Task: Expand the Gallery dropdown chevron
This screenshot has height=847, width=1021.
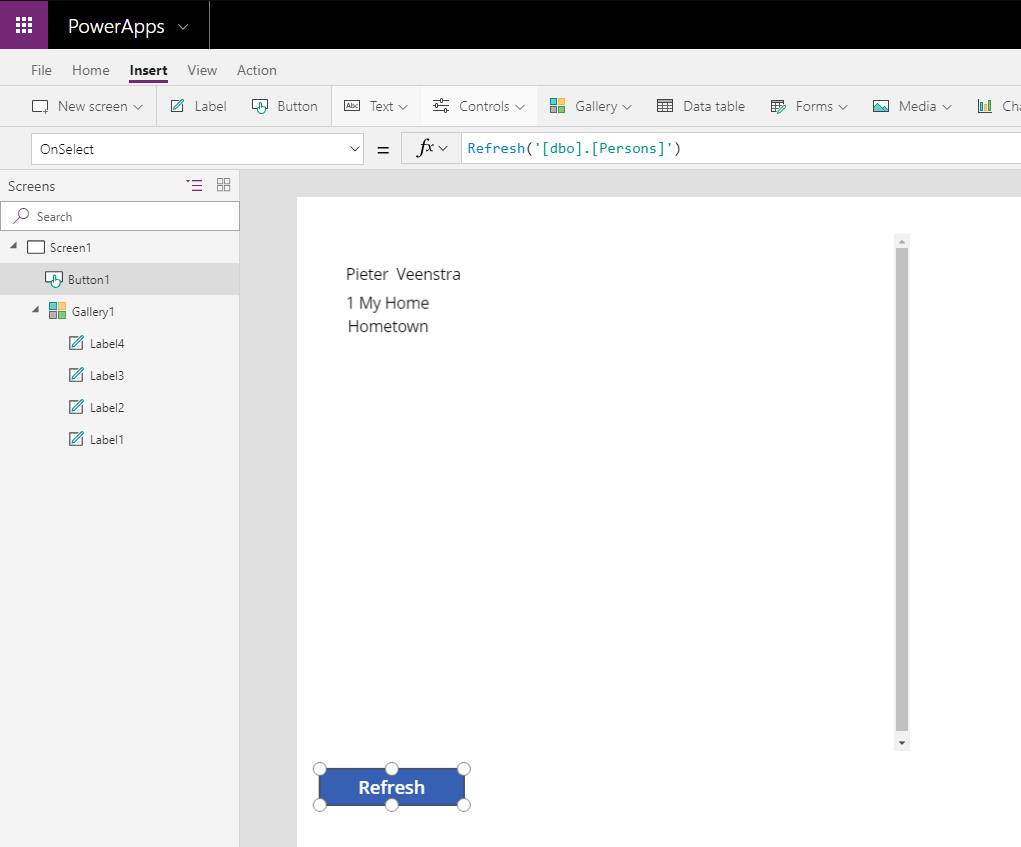Action: pos(627,107)
